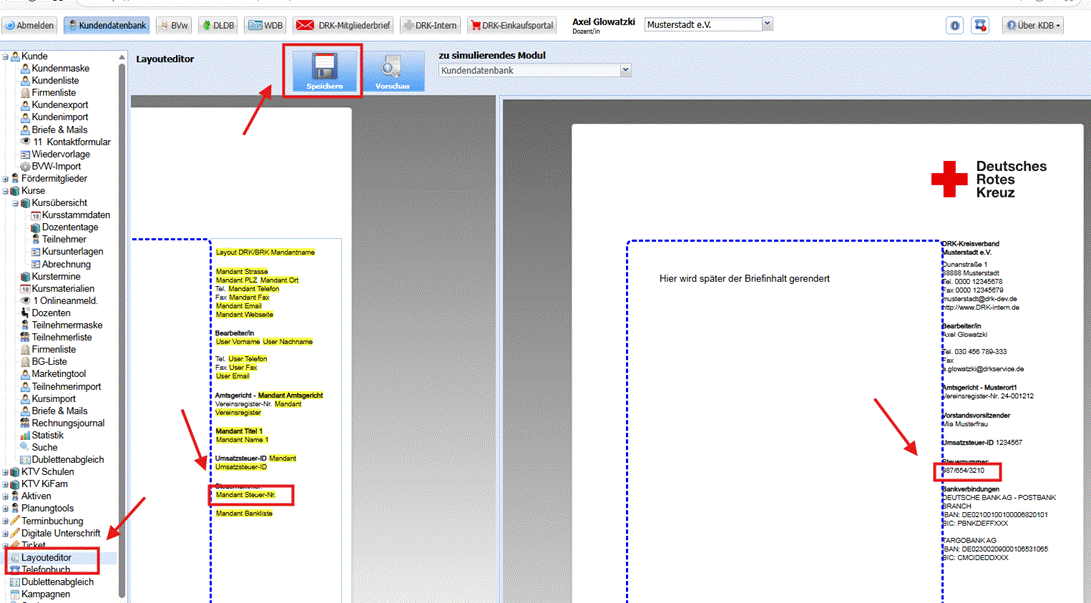The image size is (1091, 603).
Task: Expand the Fördermitglieder tree node
Action: 5,179
